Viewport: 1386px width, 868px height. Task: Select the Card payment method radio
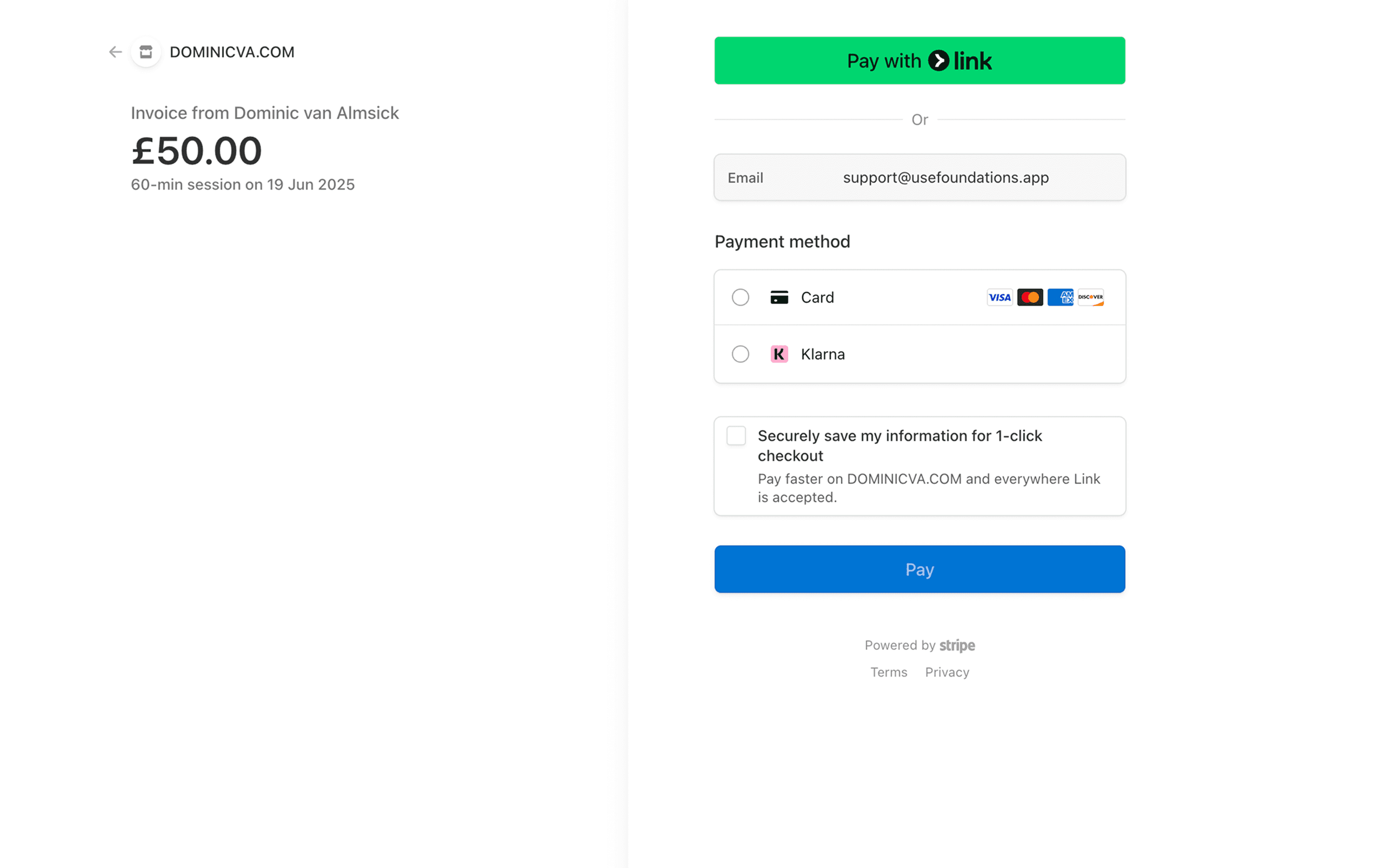tap(741, 297)
